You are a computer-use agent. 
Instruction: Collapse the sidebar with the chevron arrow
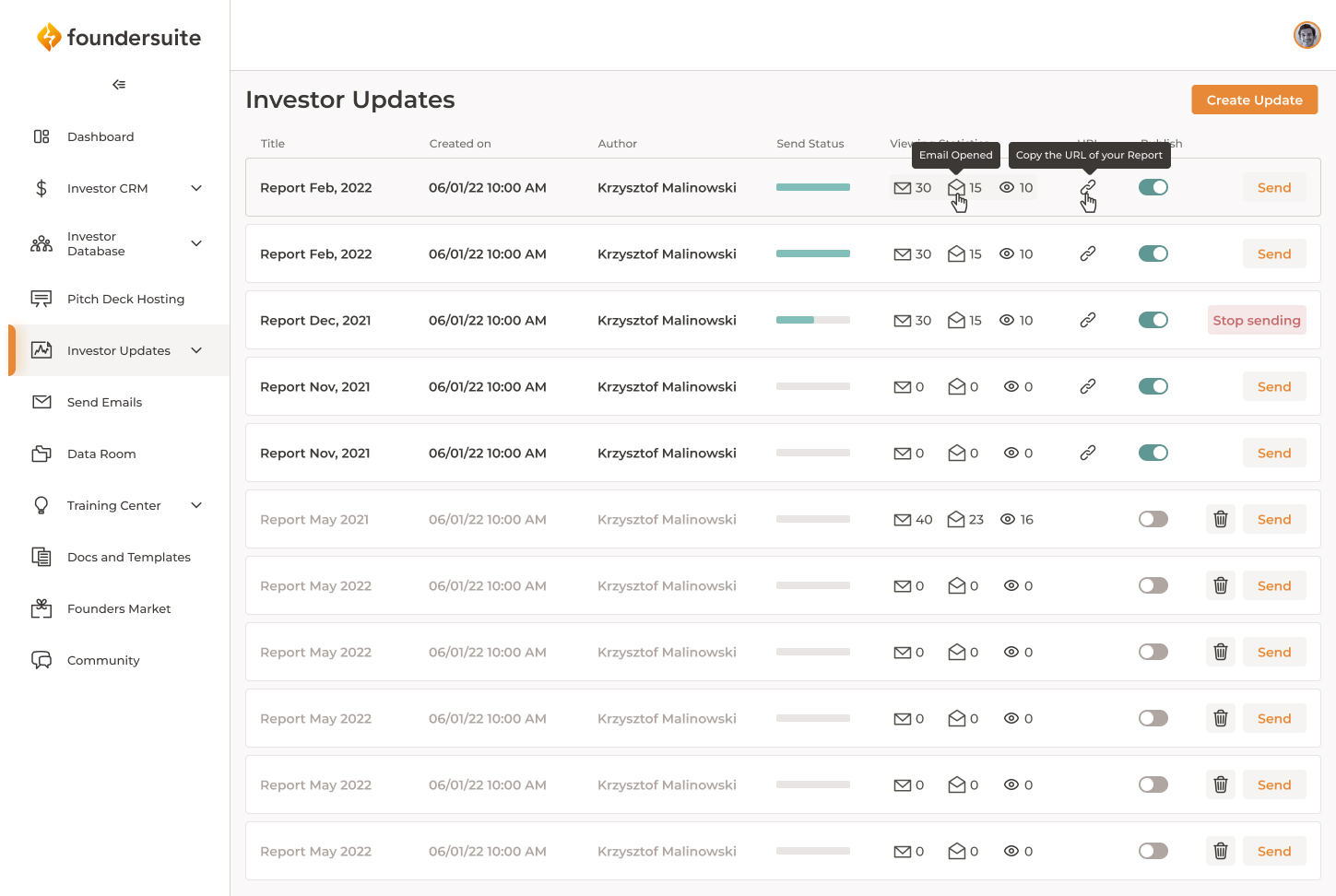(118, 84)
